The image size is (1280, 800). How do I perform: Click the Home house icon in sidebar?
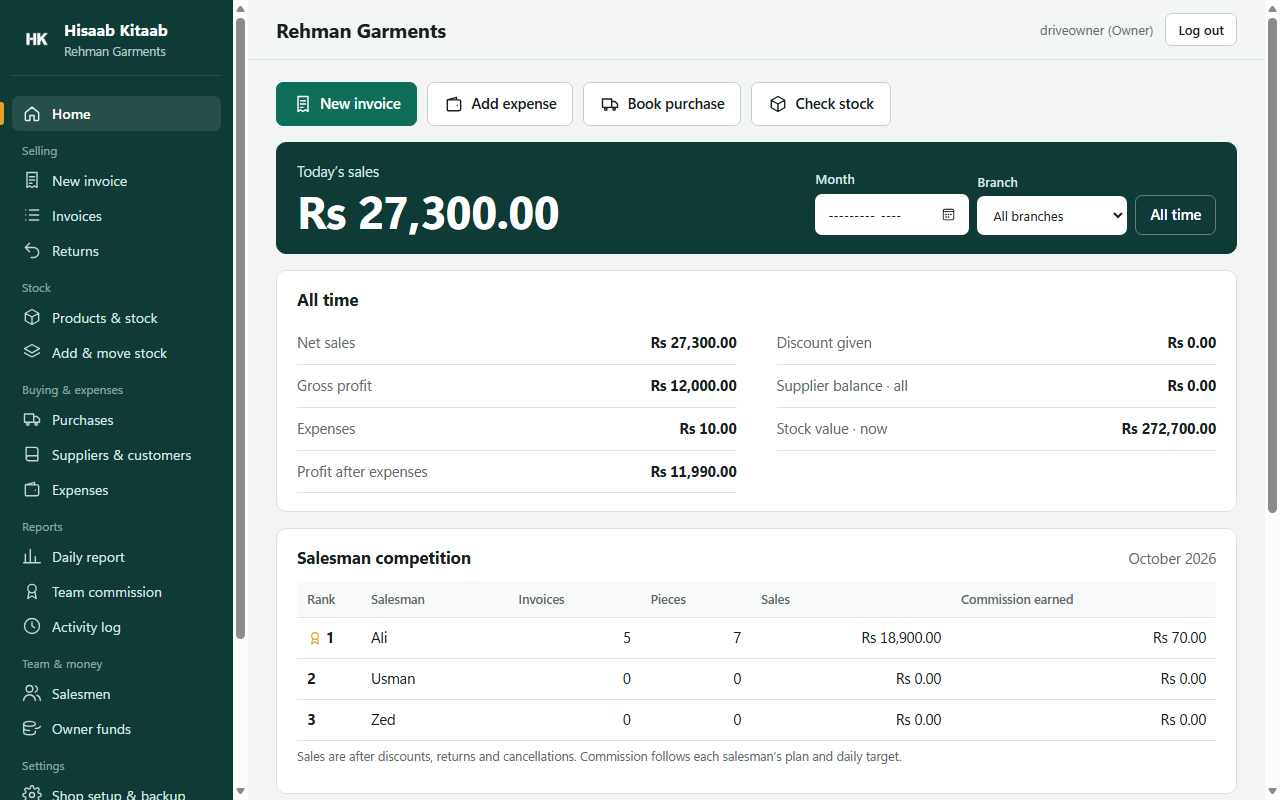point(33,114)
